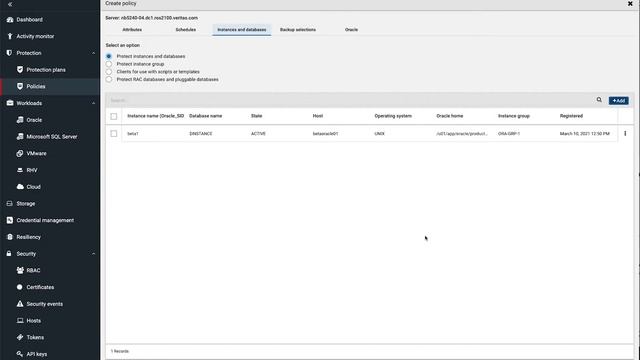Open Credential management icon
640x360 pixels.
[10, 220]
